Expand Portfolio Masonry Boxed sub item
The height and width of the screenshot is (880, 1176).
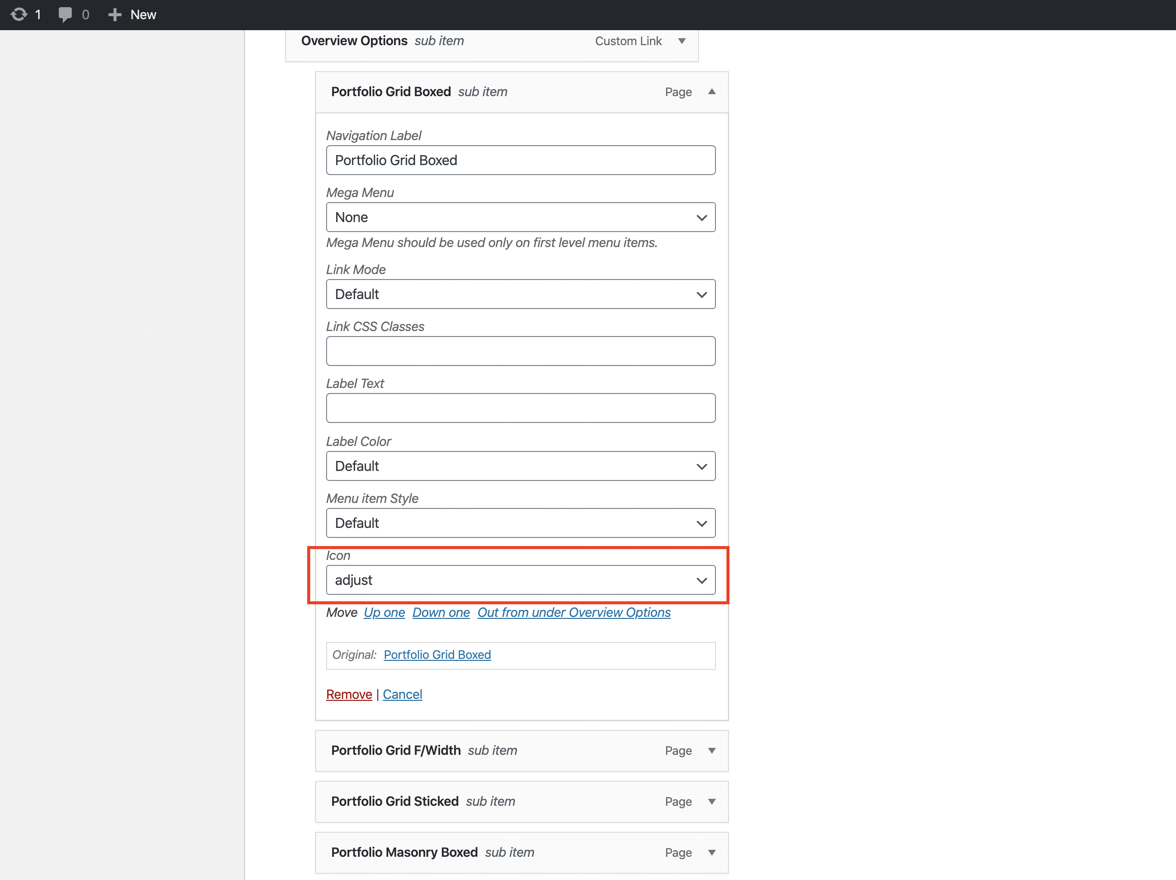coord(711,852)
